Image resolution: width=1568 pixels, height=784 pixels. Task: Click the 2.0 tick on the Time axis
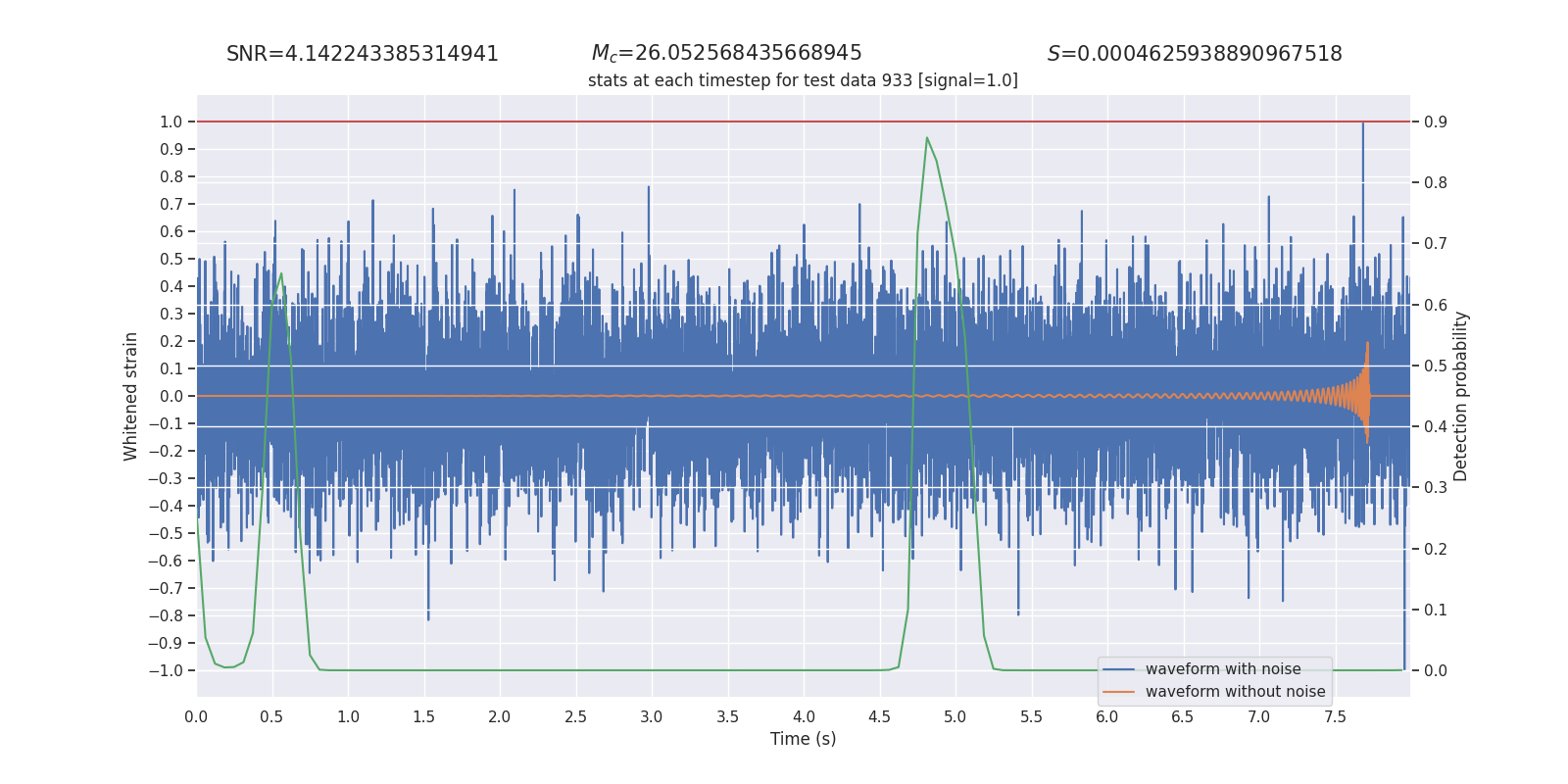[x=500, y=716]
